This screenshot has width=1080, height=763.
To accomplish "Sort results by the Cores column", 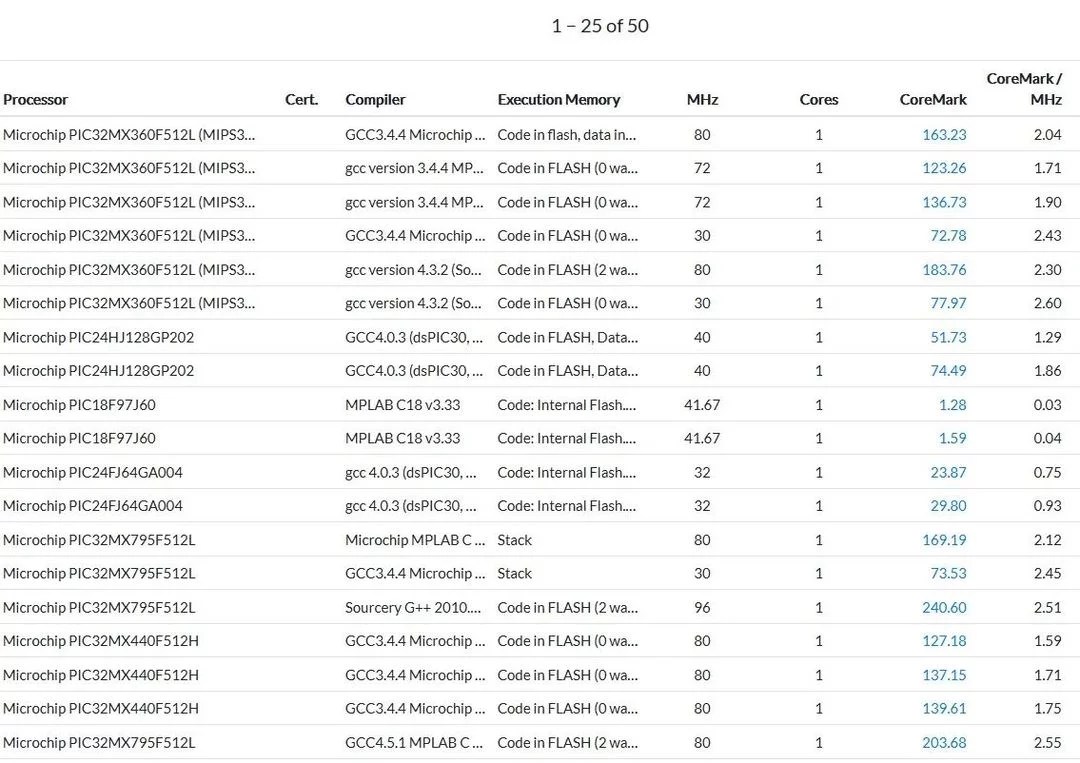I will click(819, 99).
